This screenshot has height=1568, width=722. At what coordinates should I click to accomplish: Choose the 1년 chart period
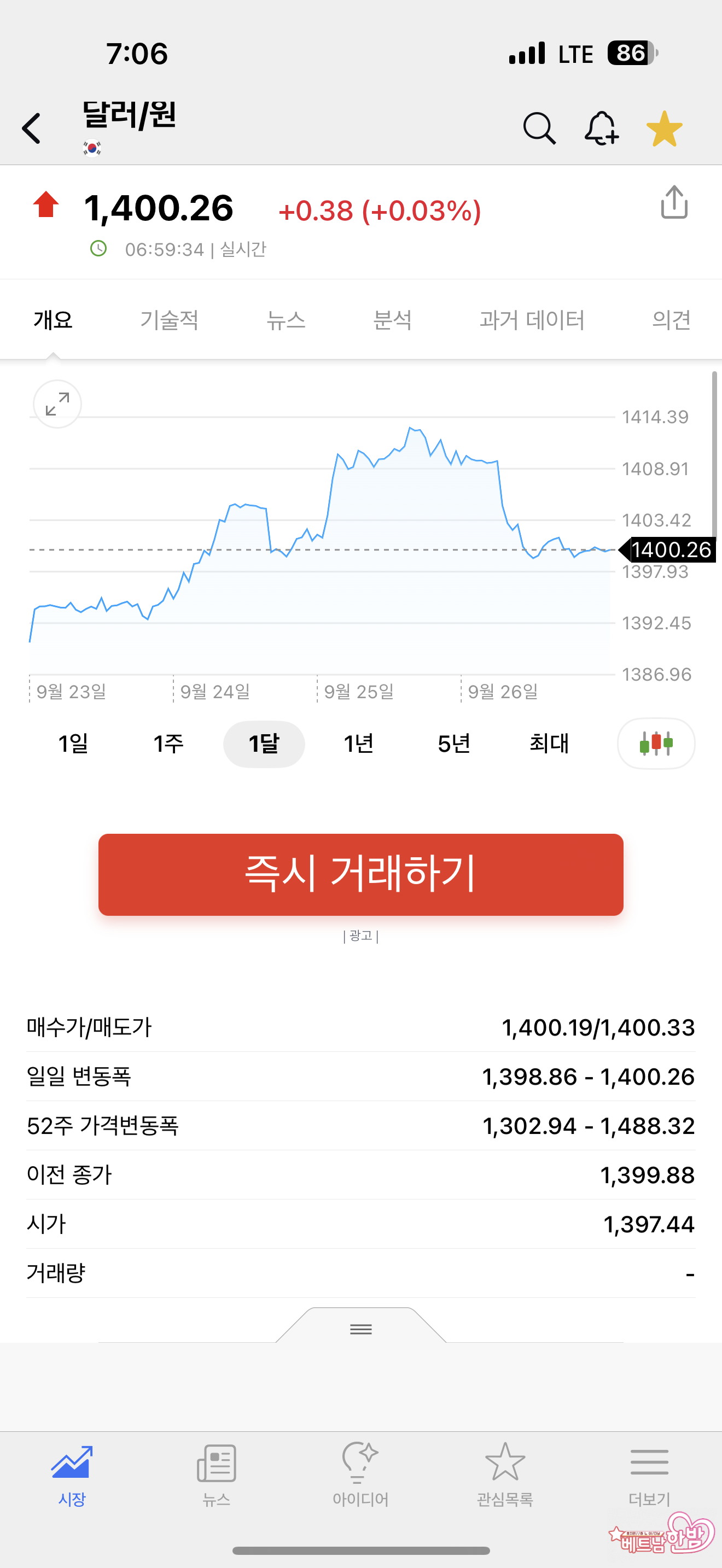(359, 744)
